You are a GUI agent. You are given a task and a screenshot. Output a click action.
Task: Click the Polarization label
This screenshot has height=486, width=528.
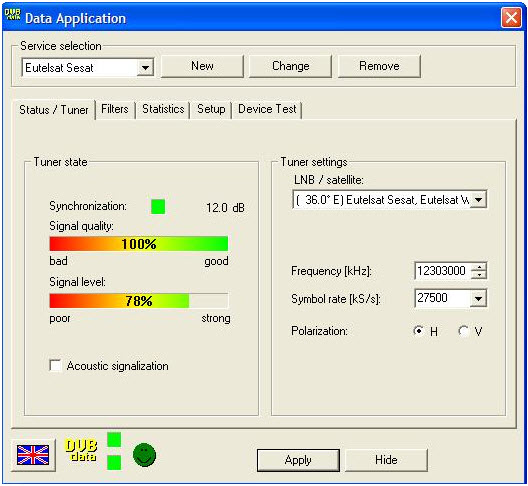coord(319,331)
